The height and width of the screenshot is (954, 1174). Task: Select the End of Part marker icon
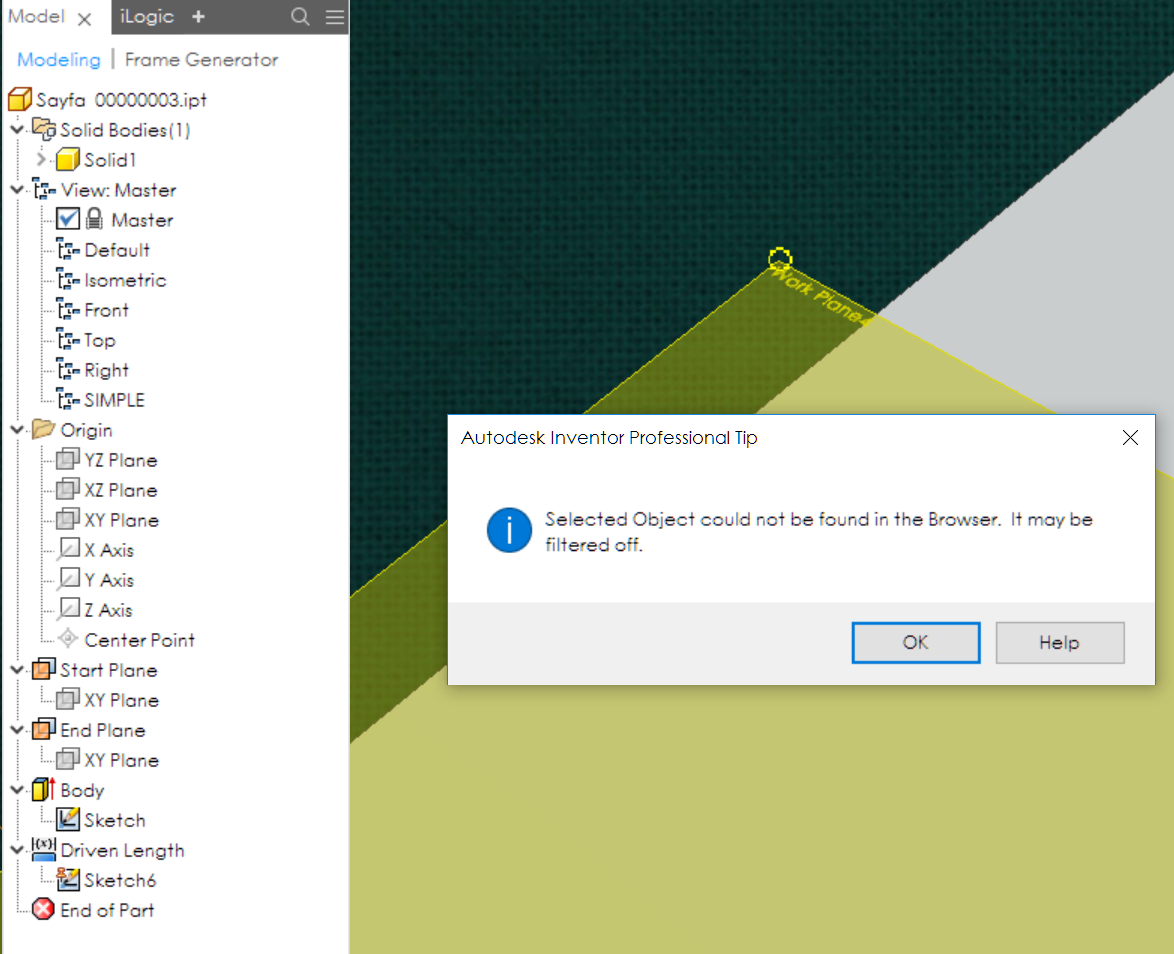click(45, 910)
